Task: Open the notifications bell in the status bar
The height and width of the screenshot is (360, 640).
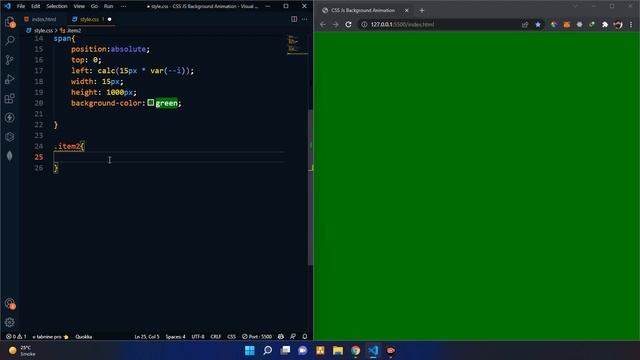Action: pos(304,337)
